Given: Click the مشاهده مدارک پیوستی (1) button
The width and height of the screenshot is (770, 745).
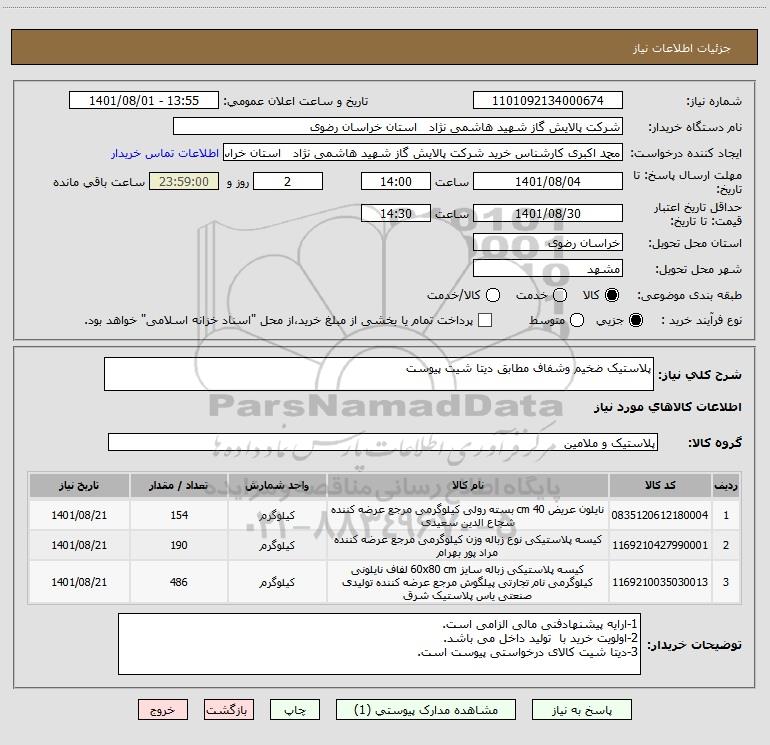Looking at the screenshot, I should (426, 710).
